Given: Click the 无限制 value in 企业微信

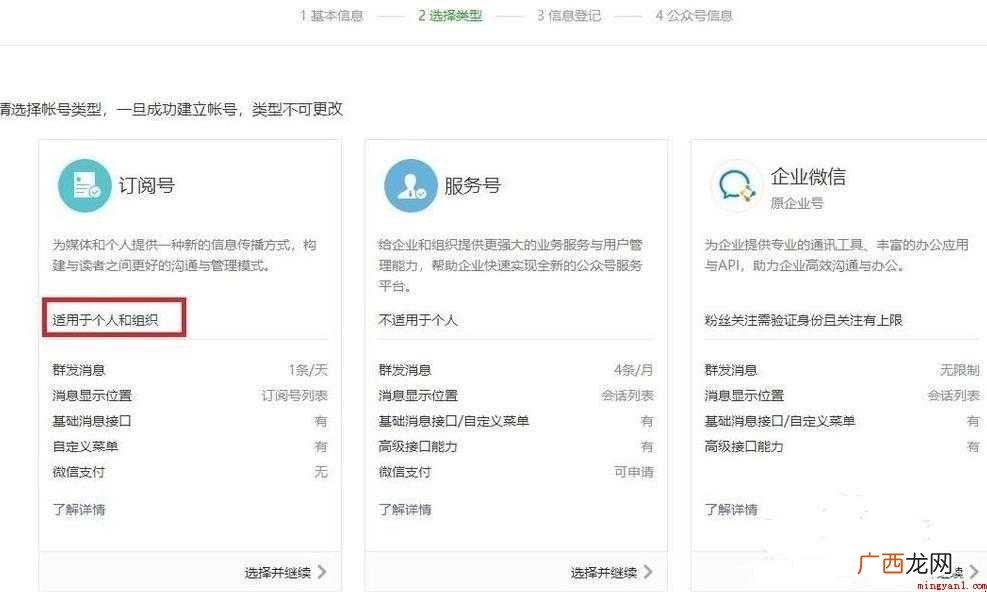Looking at the screenshot, I should coord(961,370).
